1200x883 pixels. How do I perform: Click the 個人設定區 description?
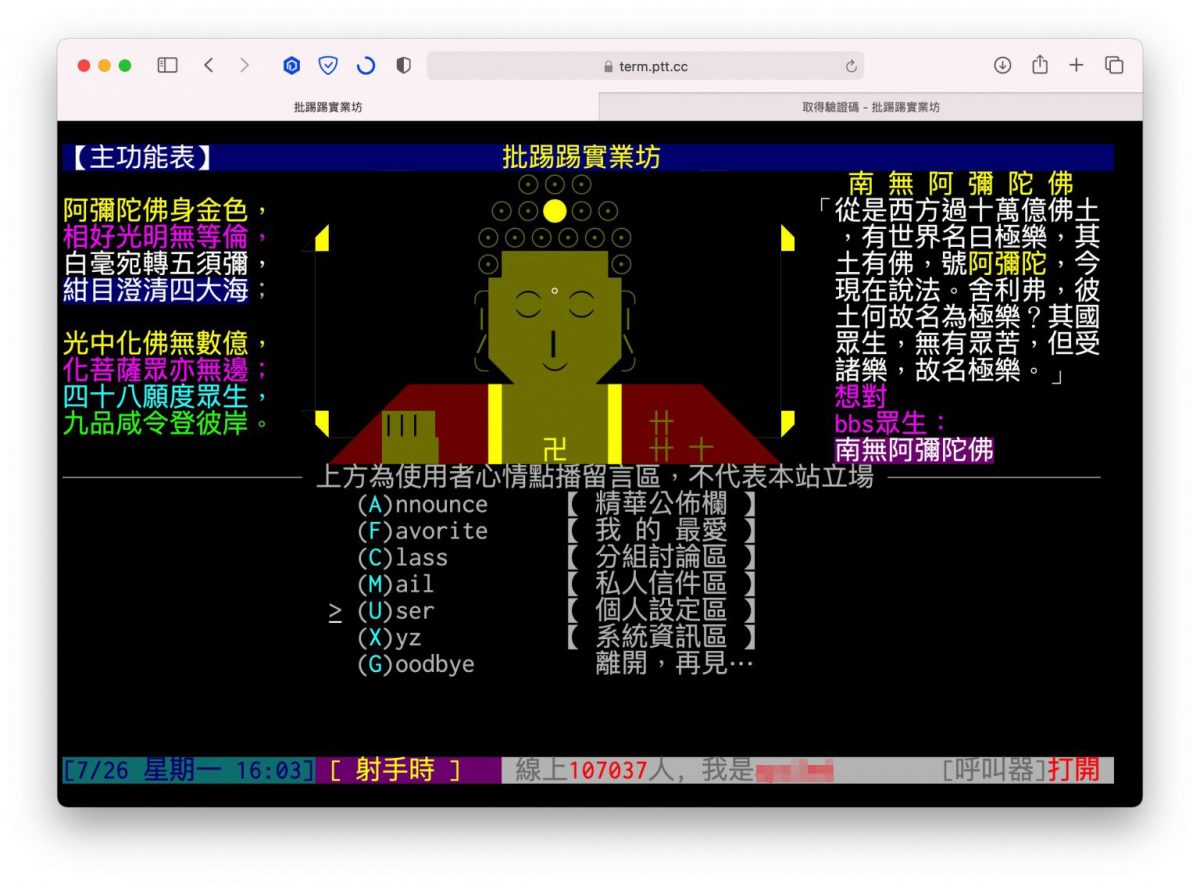pyautogui.click(x=661, y=611)
